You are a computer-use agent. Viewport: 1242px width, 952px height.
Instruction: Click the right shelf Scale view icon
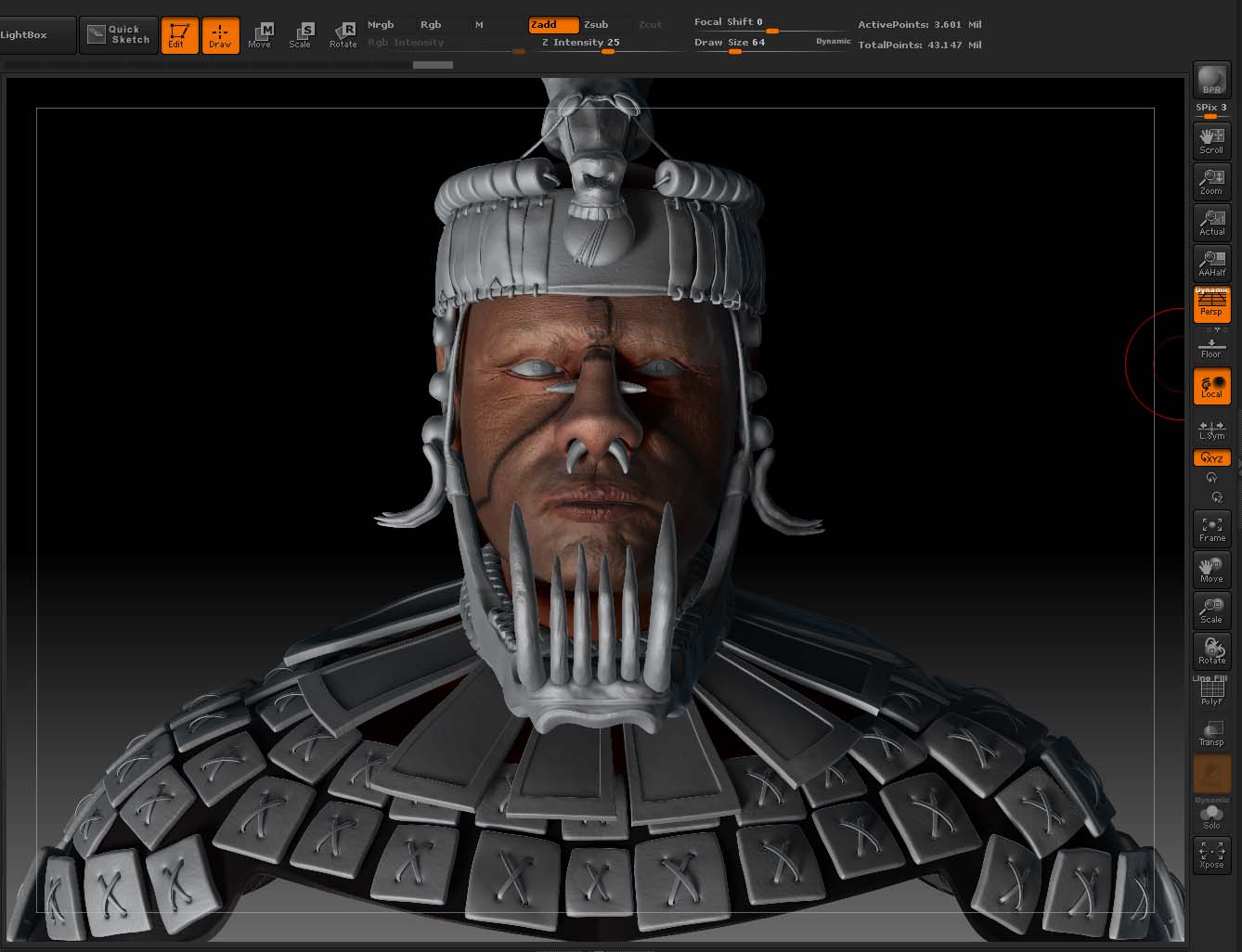tap(1211, 611)
